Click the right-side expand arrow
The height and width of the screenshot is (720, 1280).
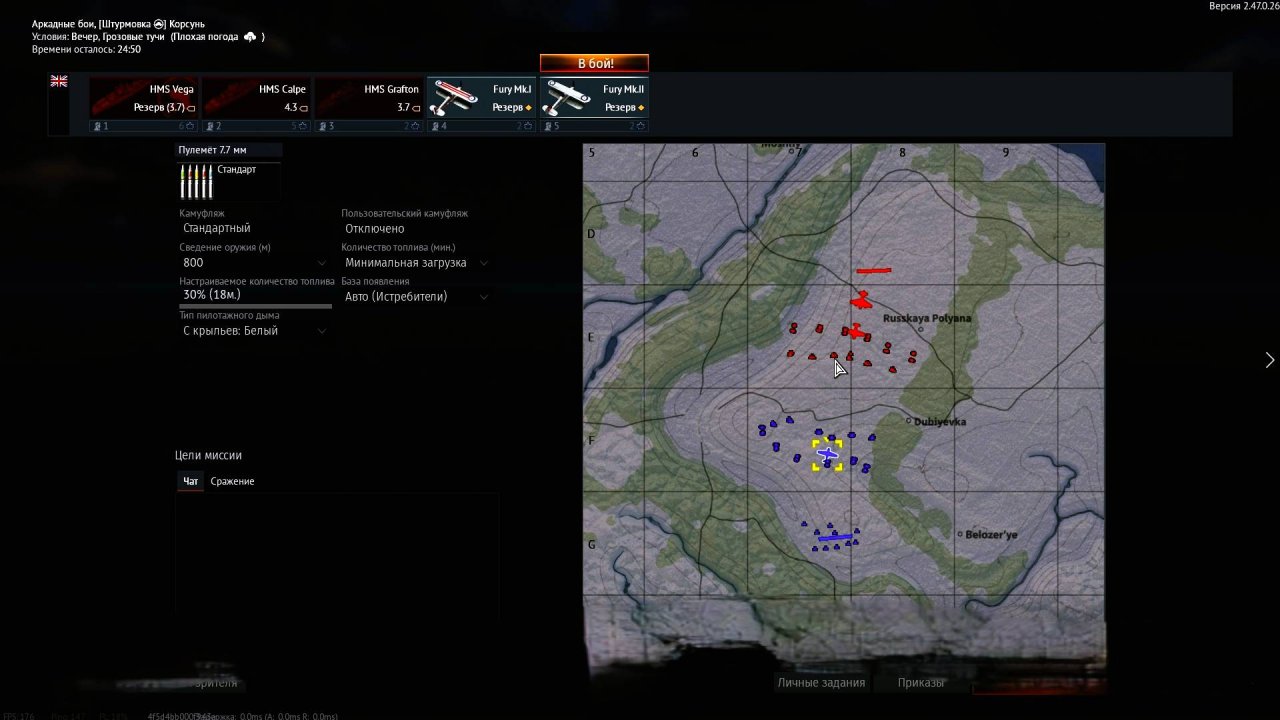pyautogui.click(x=1270, y=360)
